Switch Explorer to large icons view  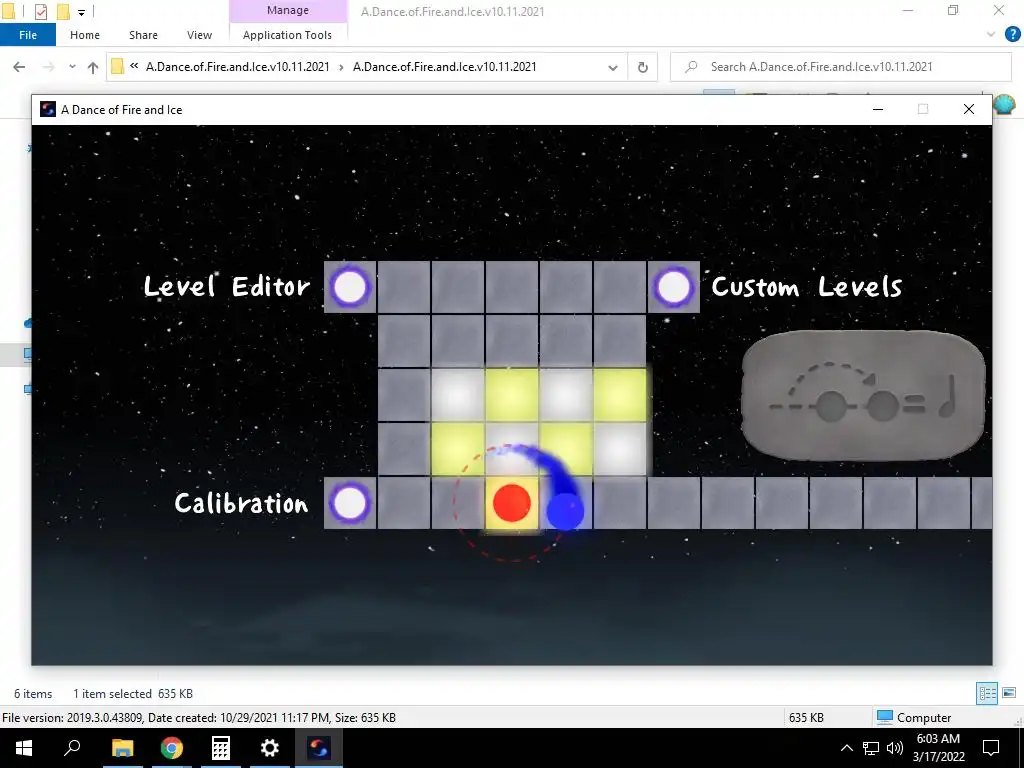(1009, 693)
